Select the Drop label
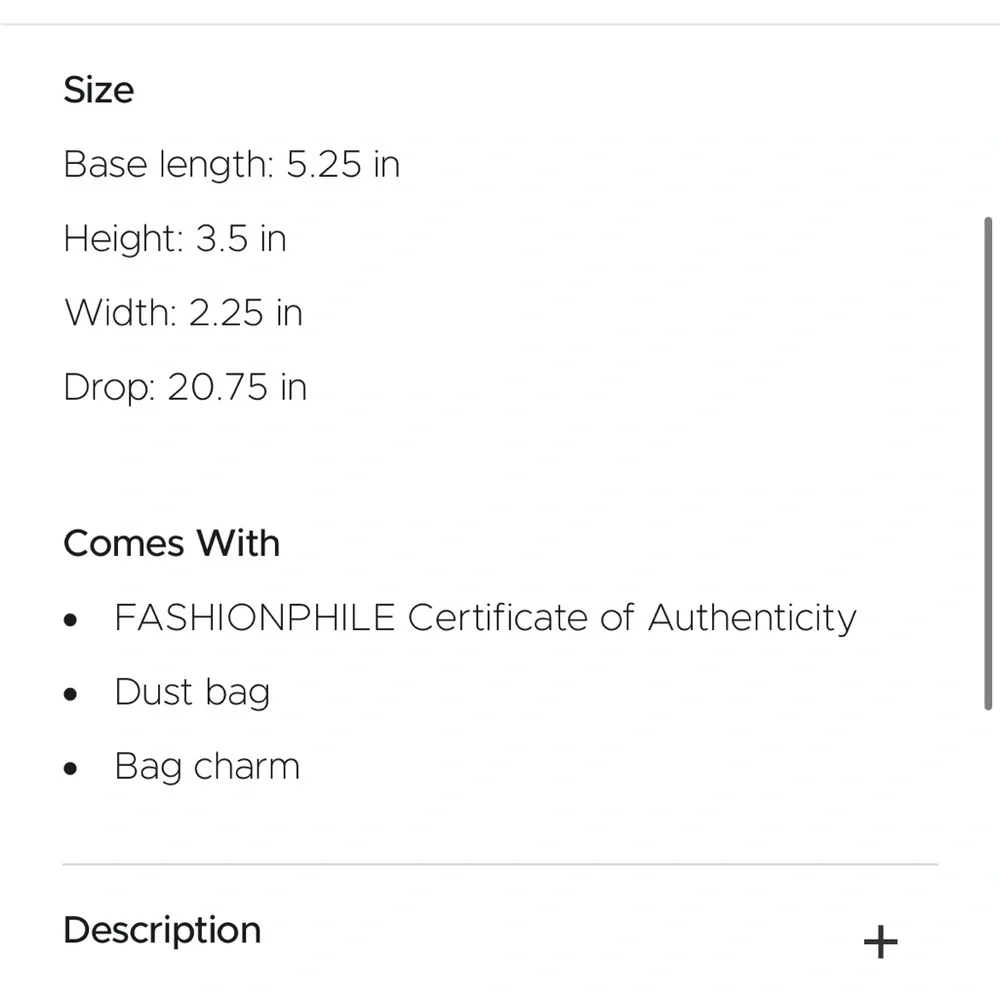Screen dimensions: 1000x1000 109,387
